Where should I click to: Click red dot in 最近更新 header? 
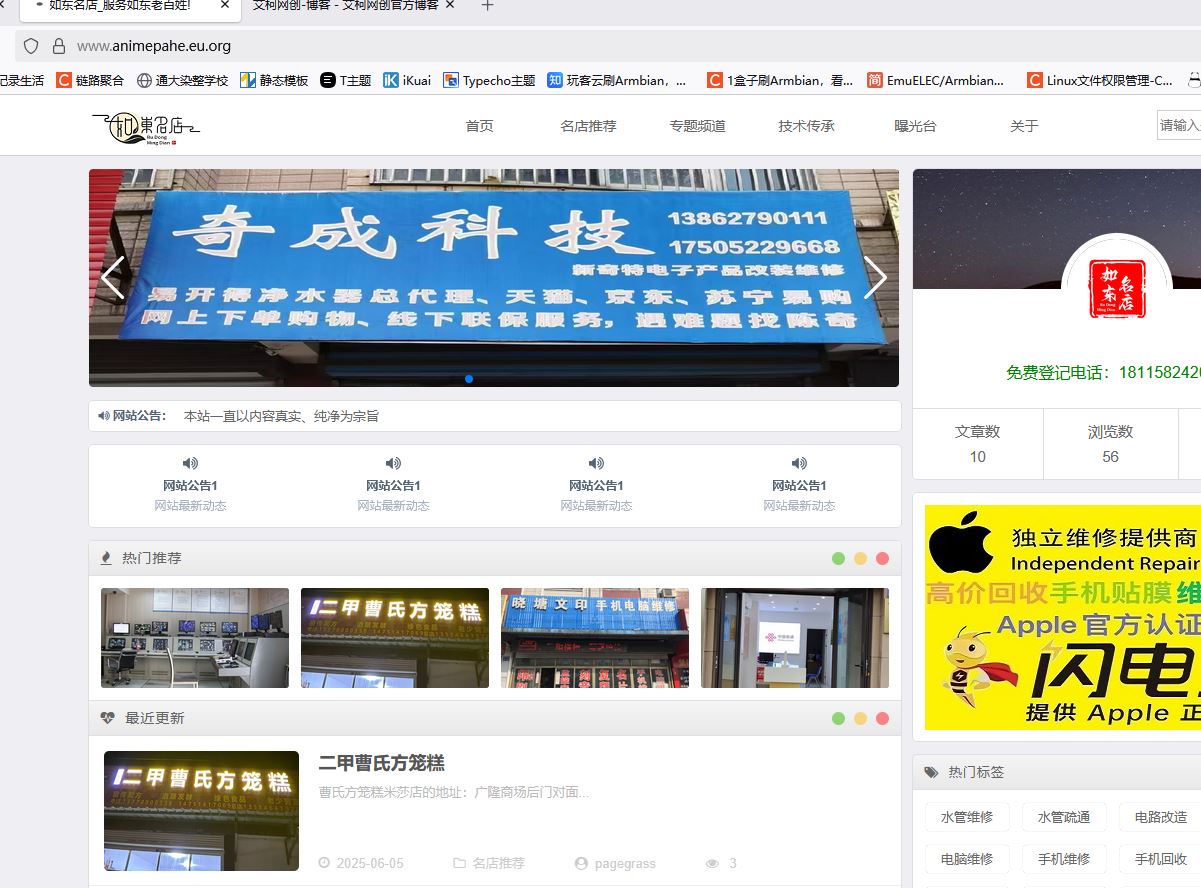[x=882, y=718]
